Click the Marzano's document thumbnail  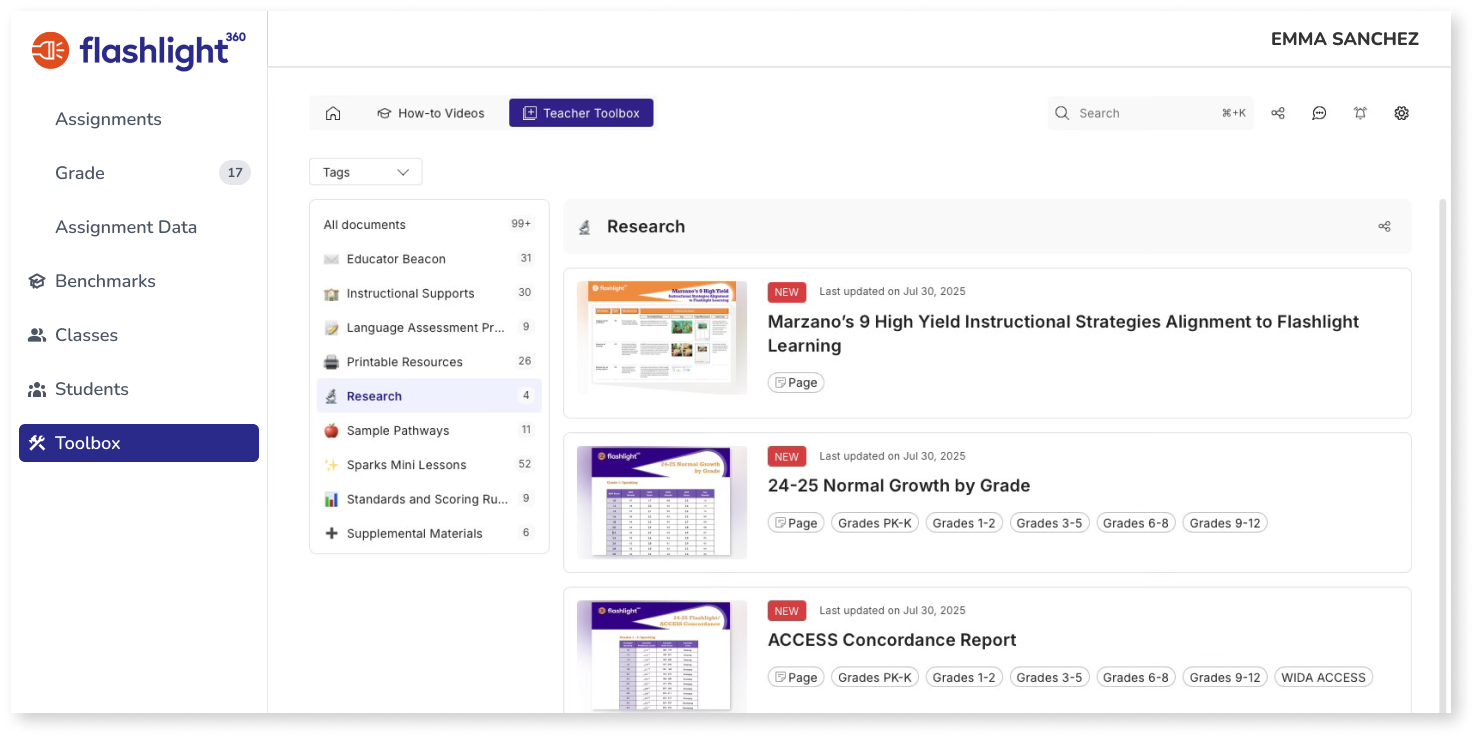click(662, 337)
